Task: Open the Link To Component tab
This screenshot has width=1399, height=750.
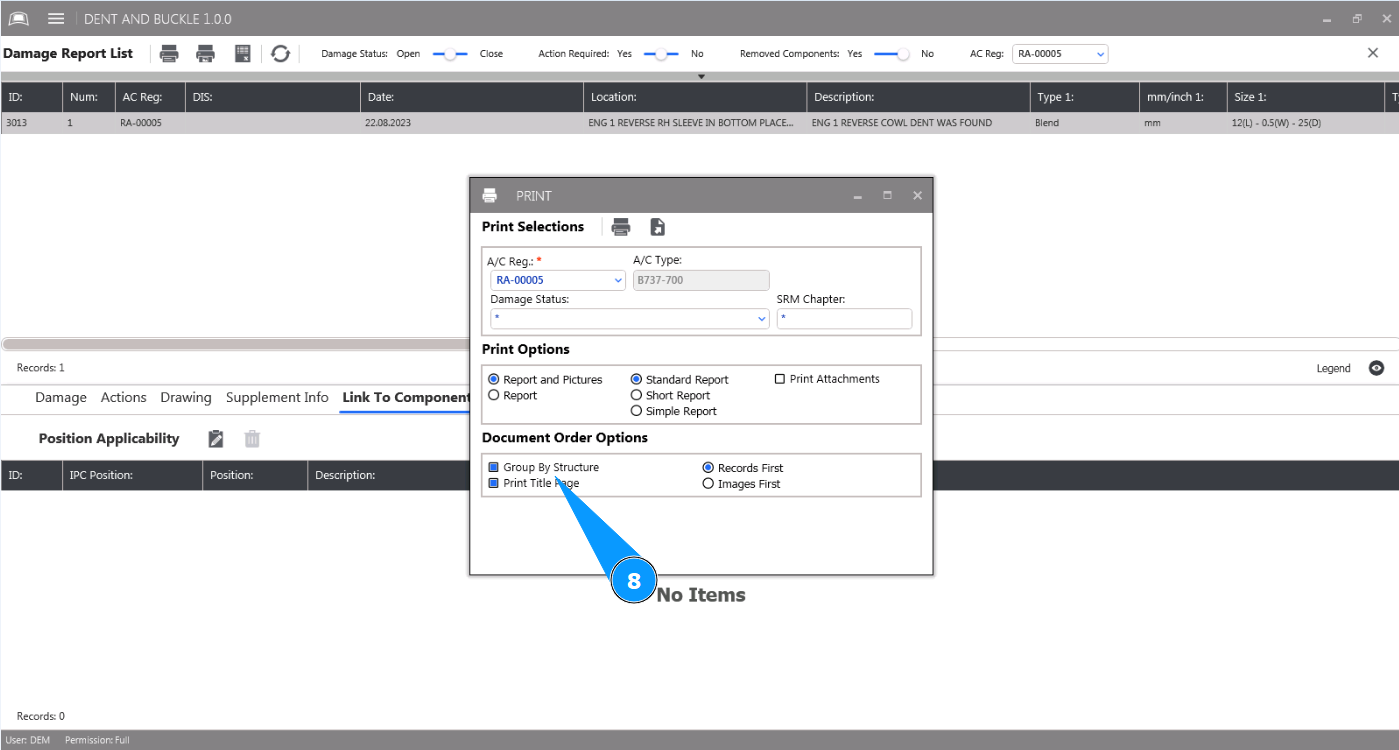Action: click(405, 398)
